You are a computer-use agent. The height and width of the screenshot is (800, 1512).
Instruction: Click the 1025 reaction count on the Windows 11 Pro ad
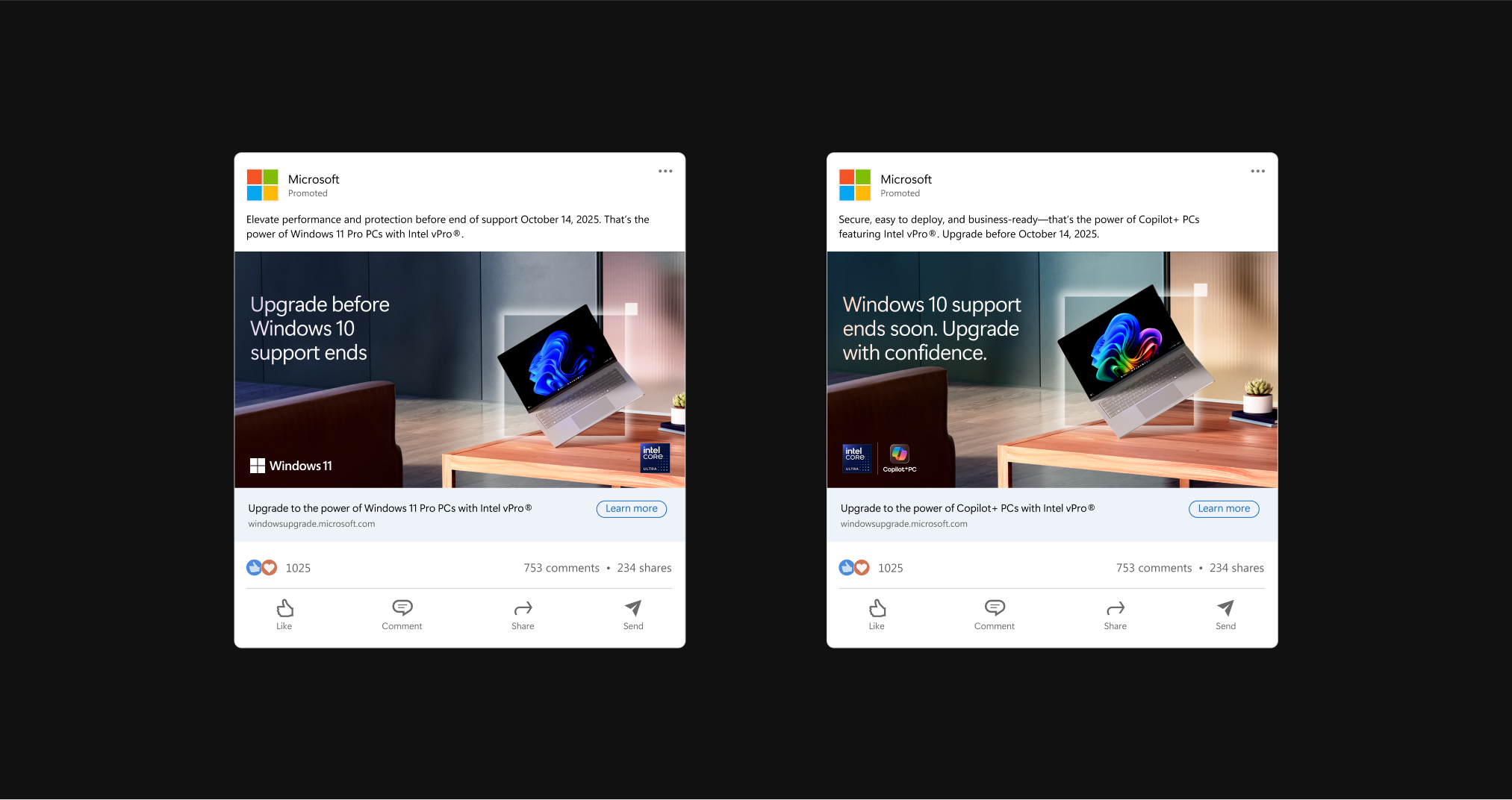click(298, 568)
